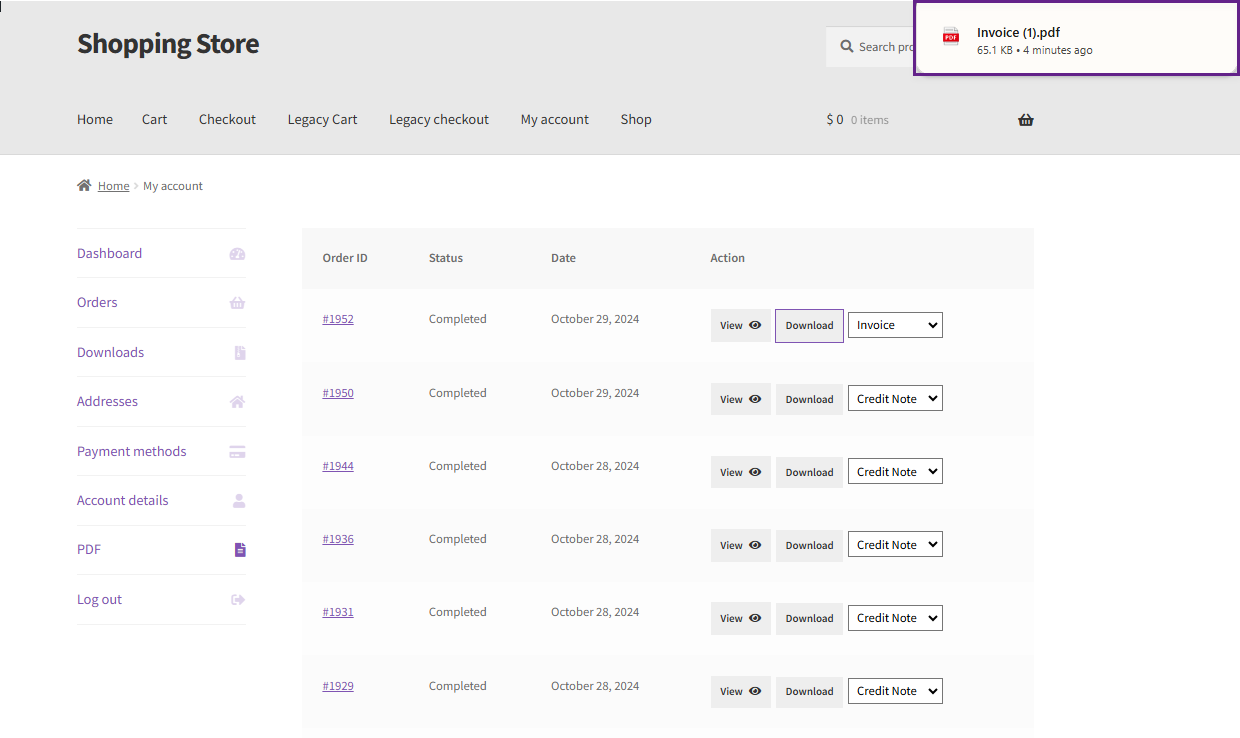Click the PDF document icon in sidebar
Image resolution: width=1240 pixels, height=738 pixels.
pos(240,550)
